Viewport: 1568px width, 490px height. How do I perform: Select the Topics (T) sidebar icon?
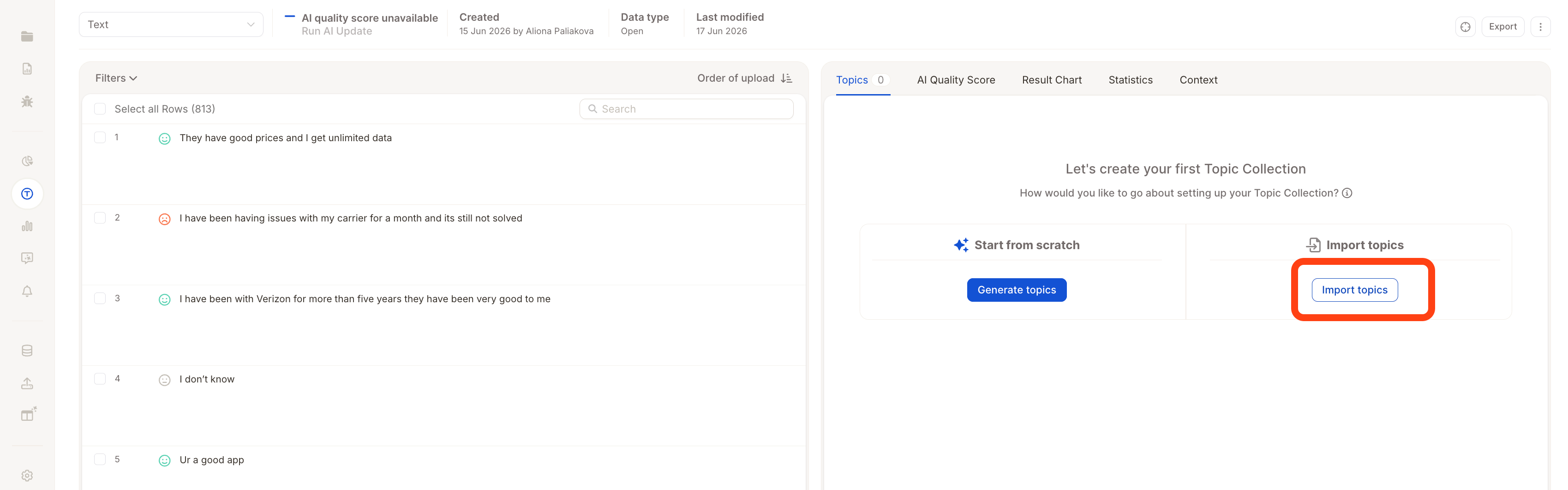pyautogui.click(x=27, y=194)
